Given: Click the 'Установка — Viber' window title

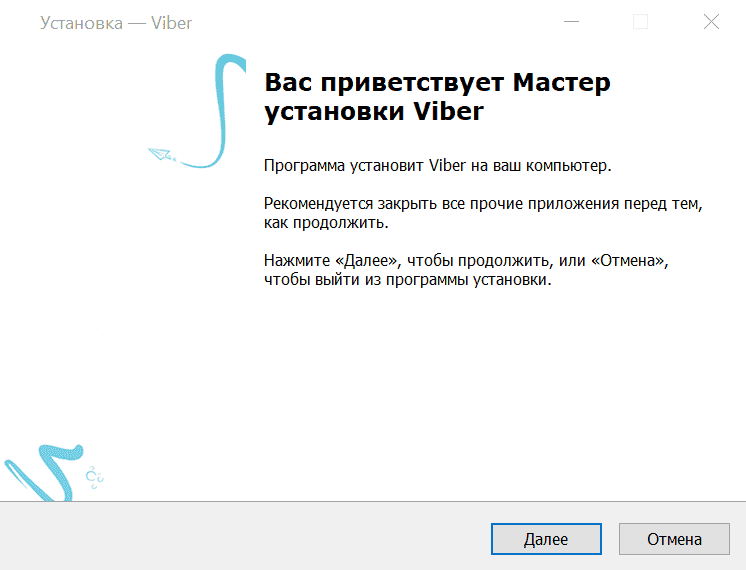Looking at the screenshot, I should (116, 23).
